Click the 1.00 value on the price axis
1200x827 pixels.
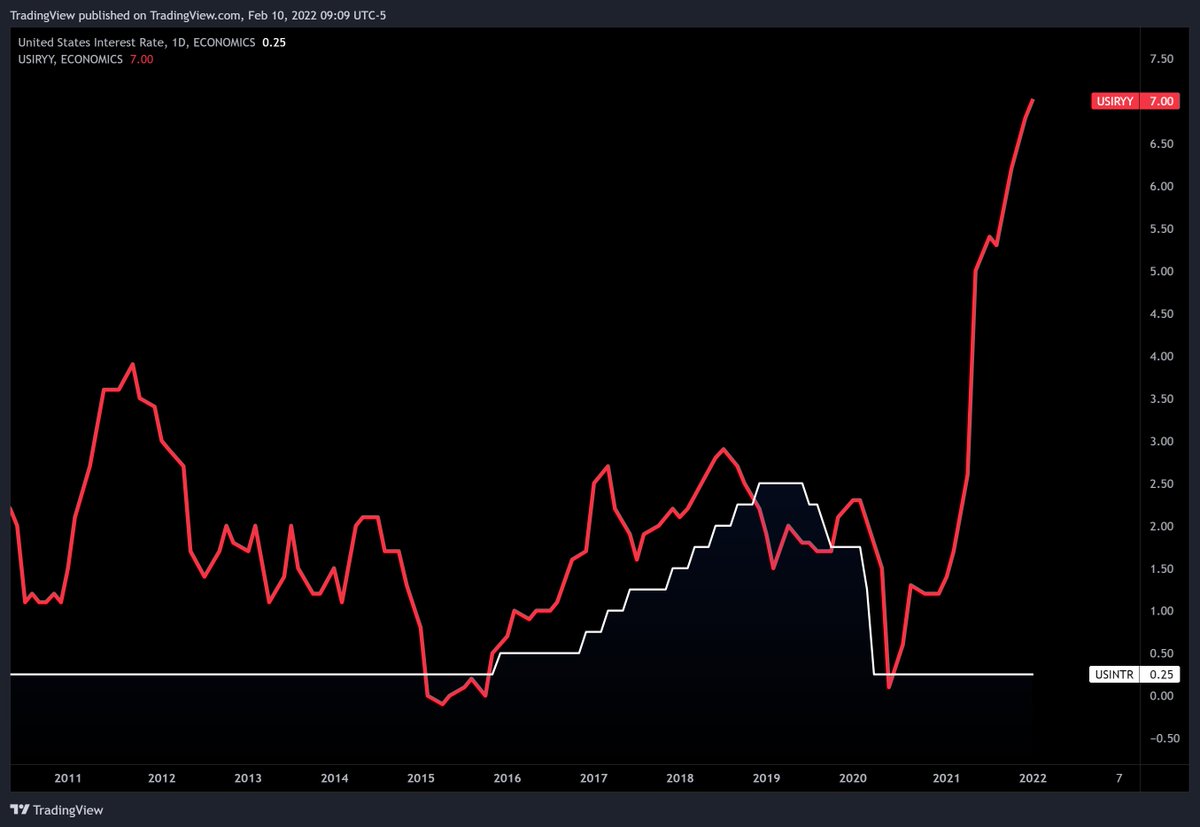[1161, 611]
